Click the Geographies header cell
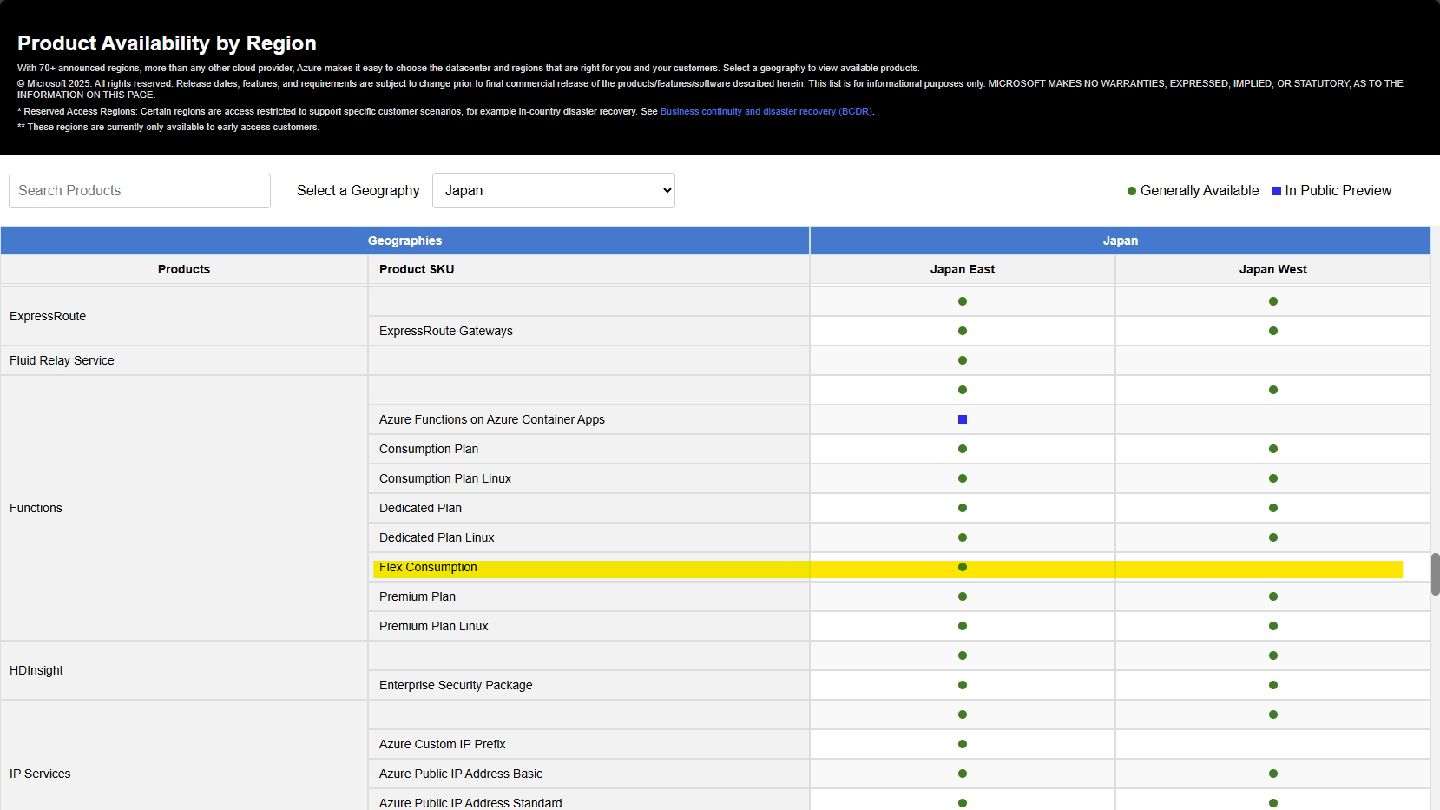This screenshot has height=810, width=1440. coord(405,241)
